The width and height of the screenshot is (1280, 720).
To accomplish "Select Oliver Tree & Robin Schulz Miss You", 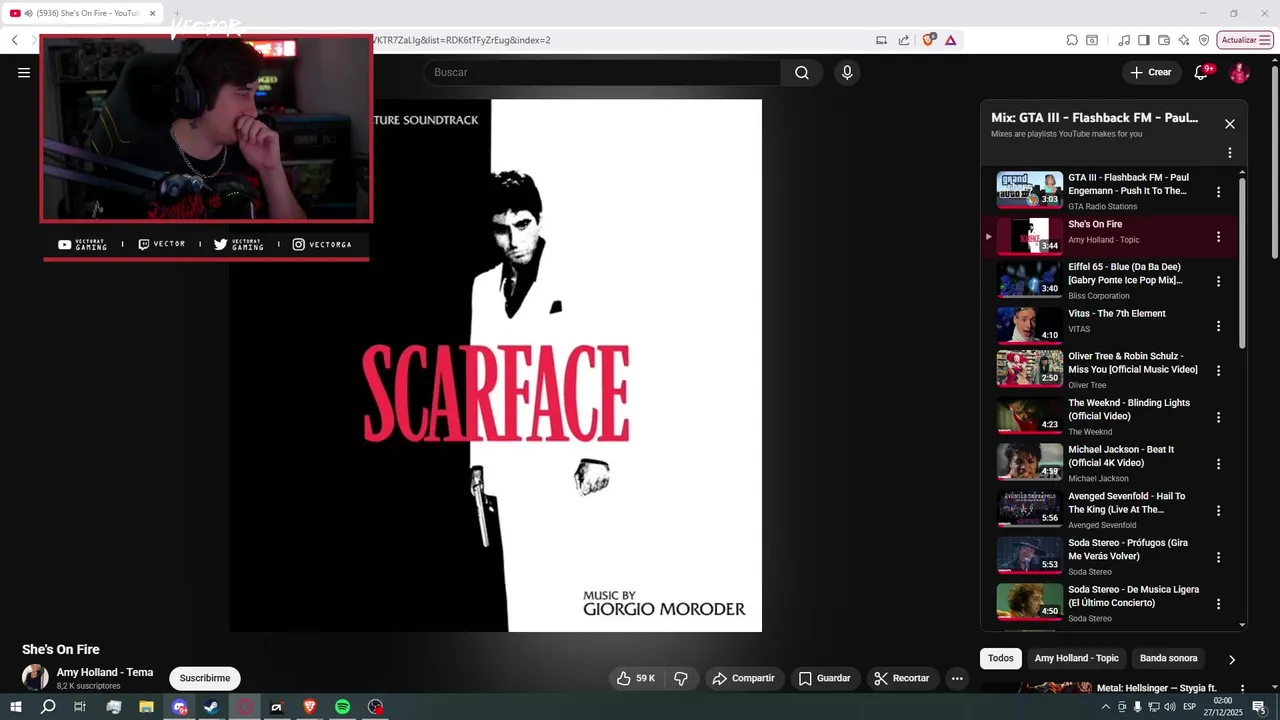I will click(x=1132, y=363).
